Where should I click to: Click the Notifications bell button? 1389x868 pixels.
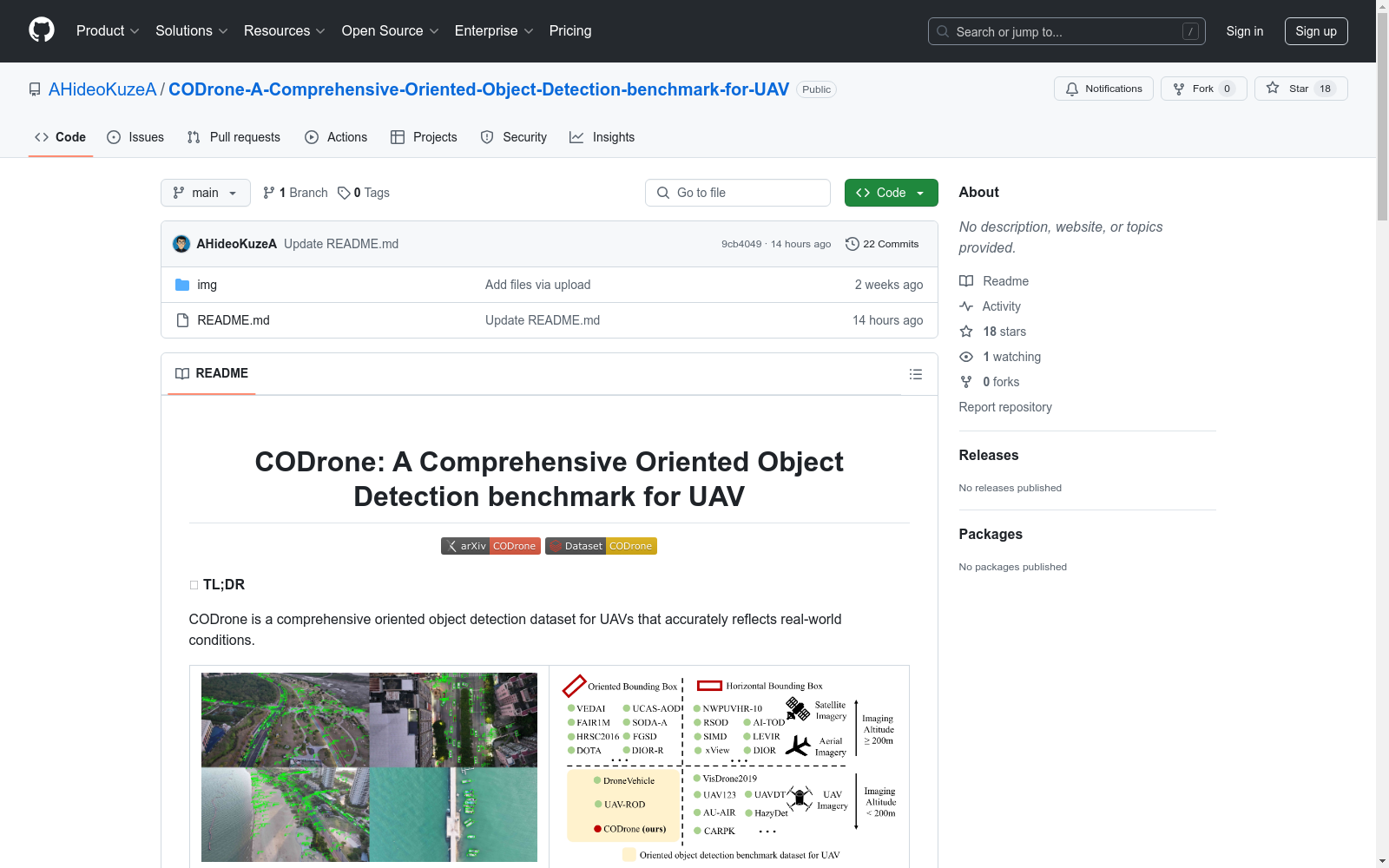point(1103,89)
